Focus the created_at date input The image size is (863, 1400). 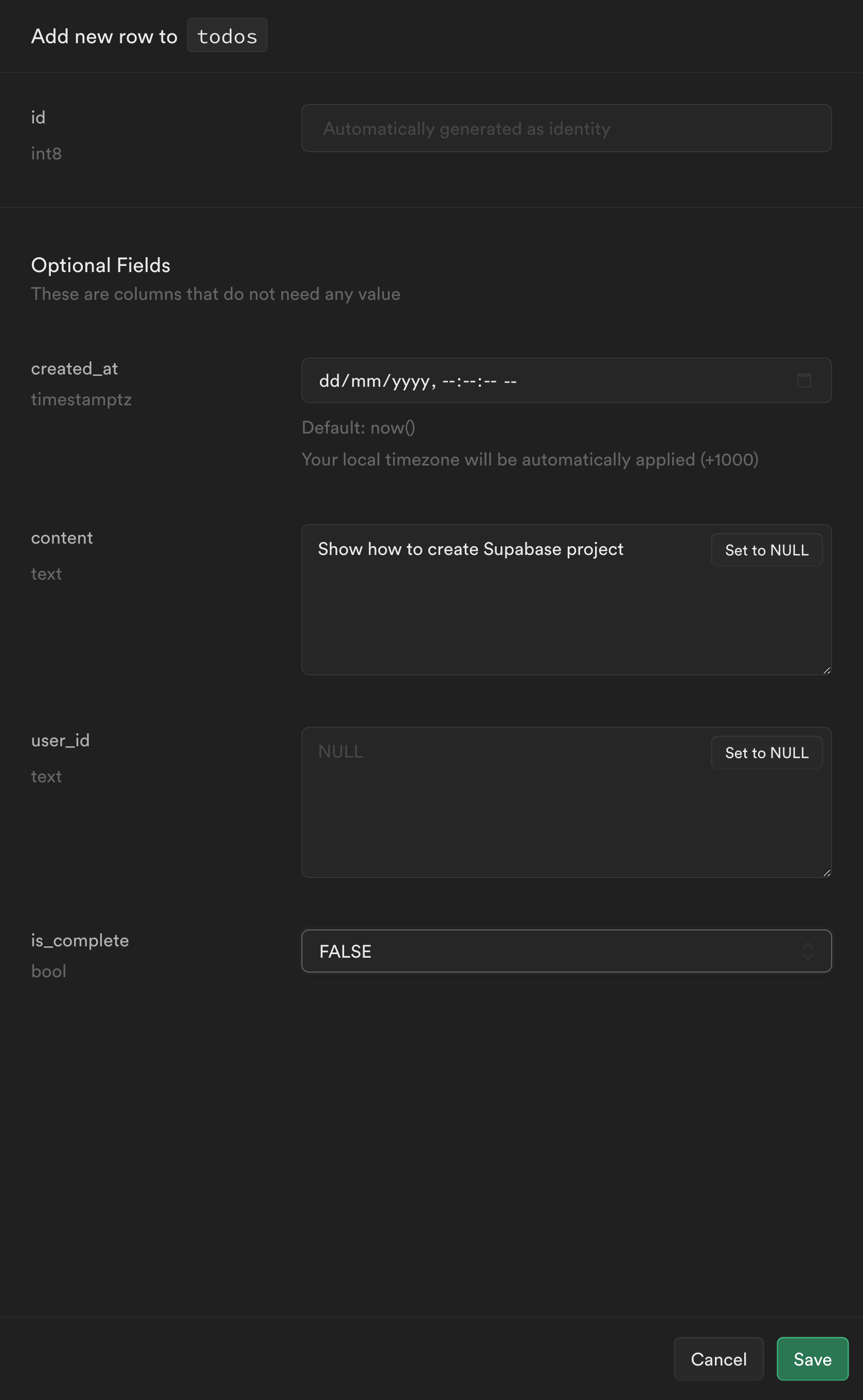(566, 380)
